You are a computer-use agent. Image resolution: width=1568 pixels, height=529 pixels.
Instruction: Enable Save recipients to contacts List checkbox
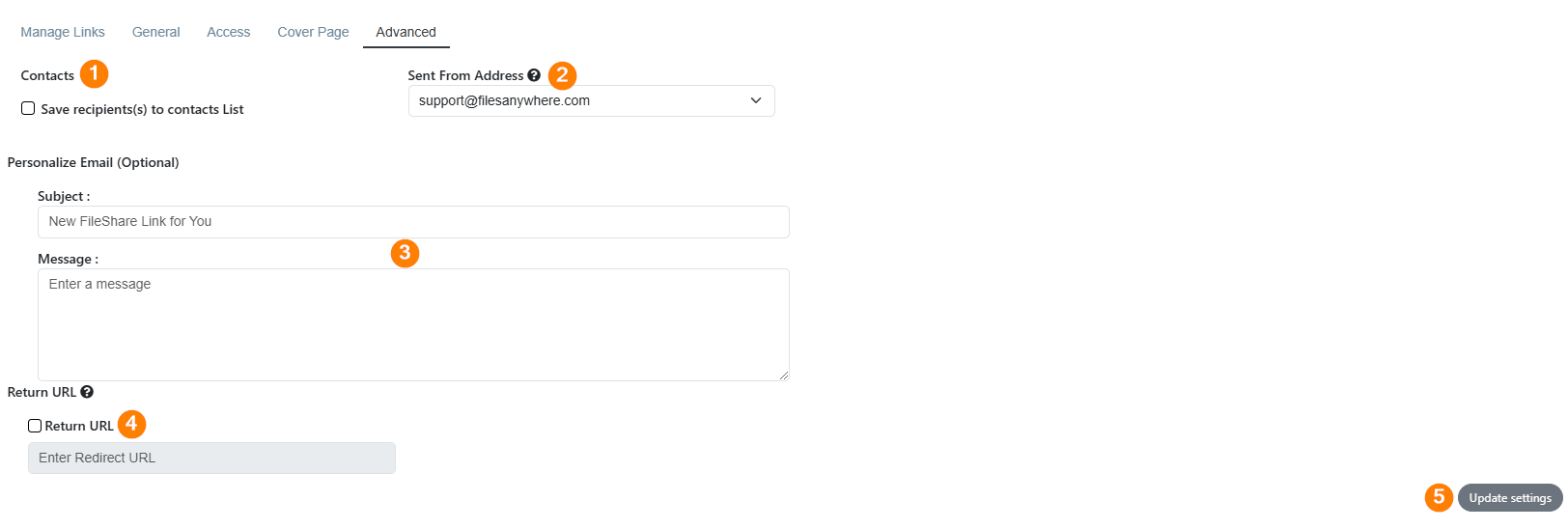coord(28,108)
